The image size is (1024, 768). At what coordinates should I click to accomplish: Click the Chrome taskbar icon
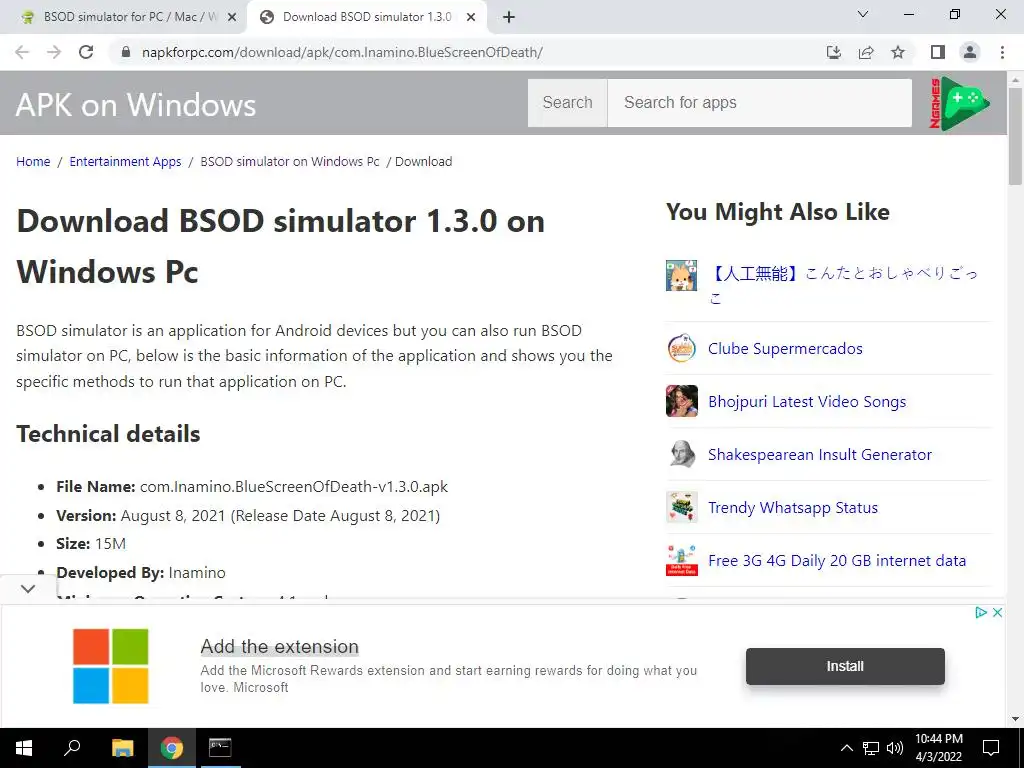coord(172,748)
